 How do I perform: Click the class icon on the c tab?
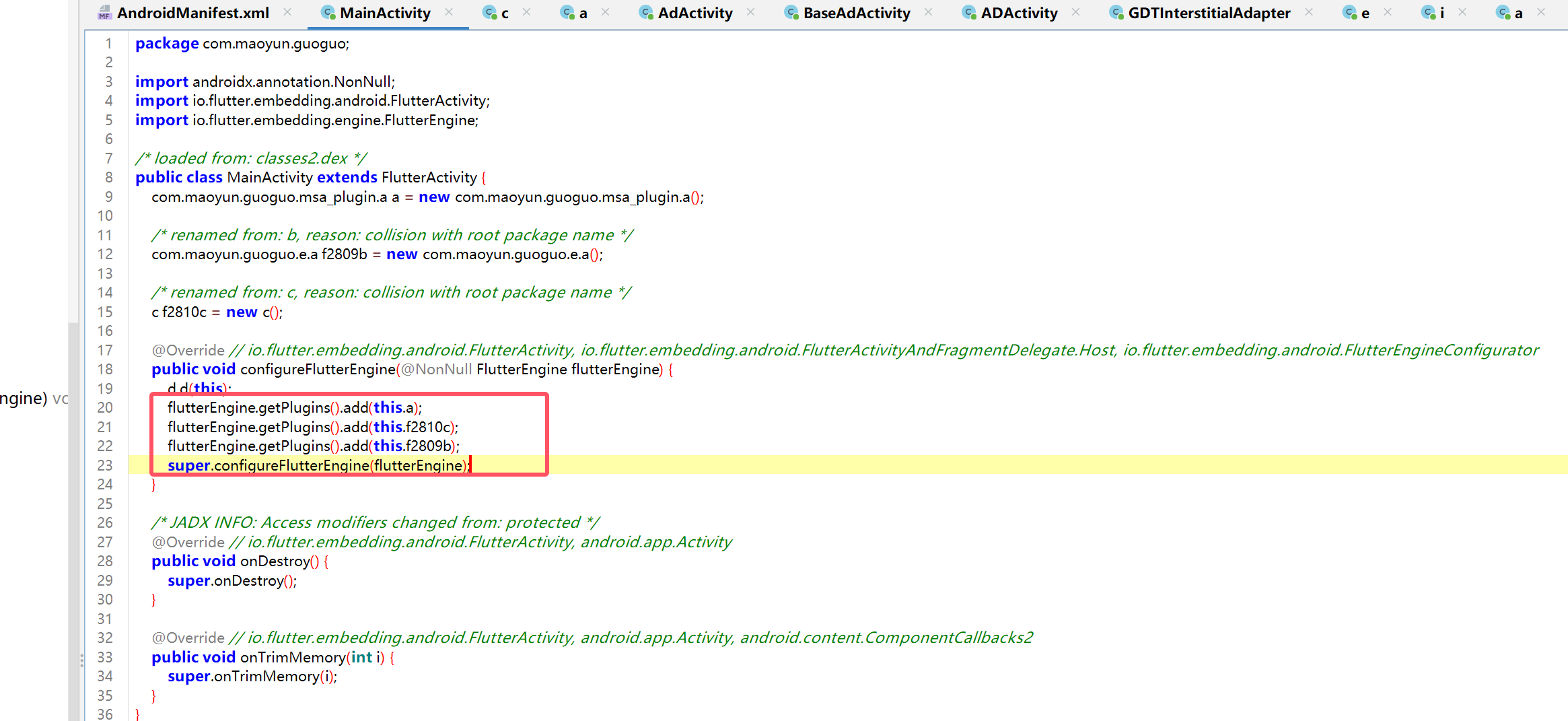[490, 12]
